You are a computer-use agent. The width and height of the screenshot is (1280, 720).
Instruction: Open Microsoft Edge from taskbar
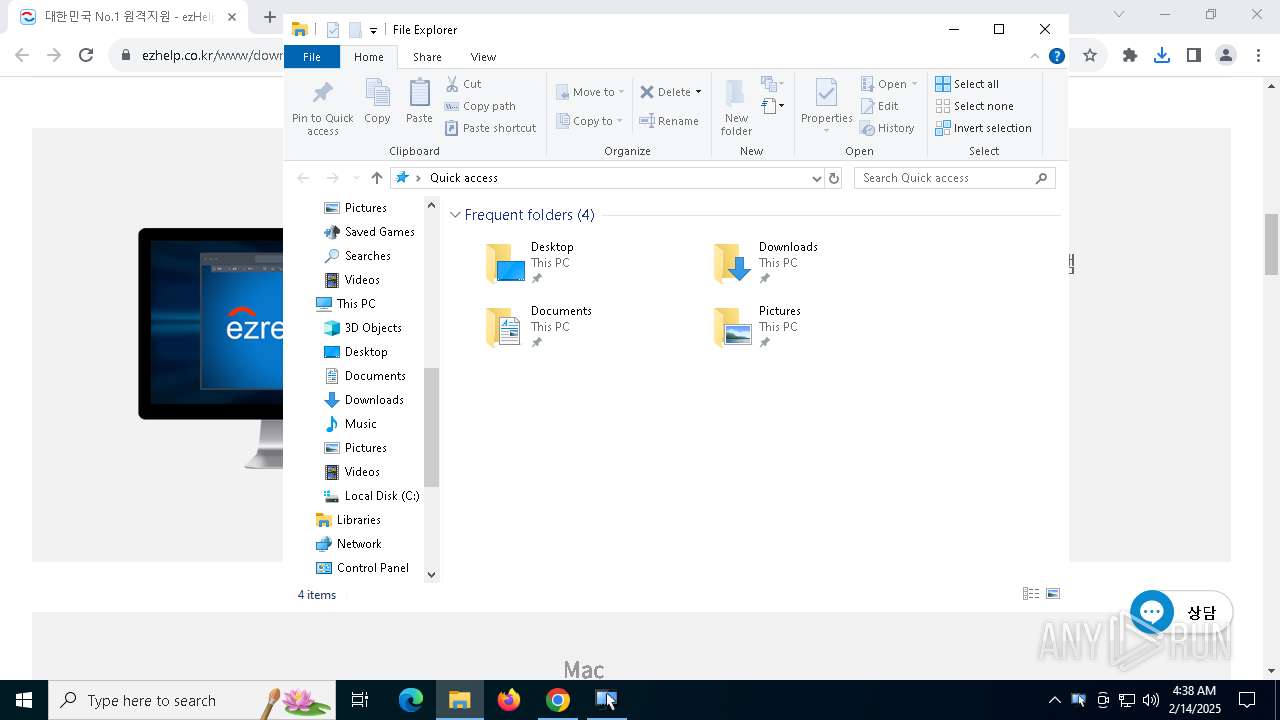click(x=411, y=700)
